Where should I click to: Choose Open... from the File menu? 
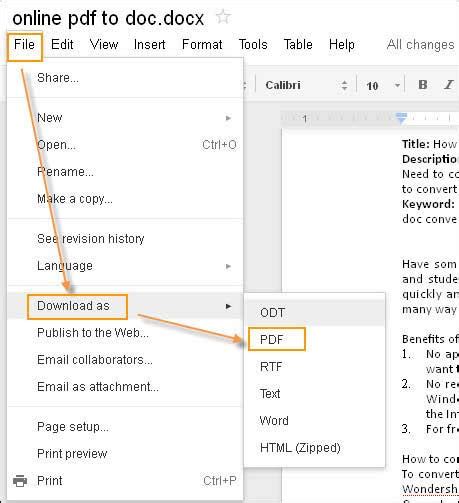[125, 145]
